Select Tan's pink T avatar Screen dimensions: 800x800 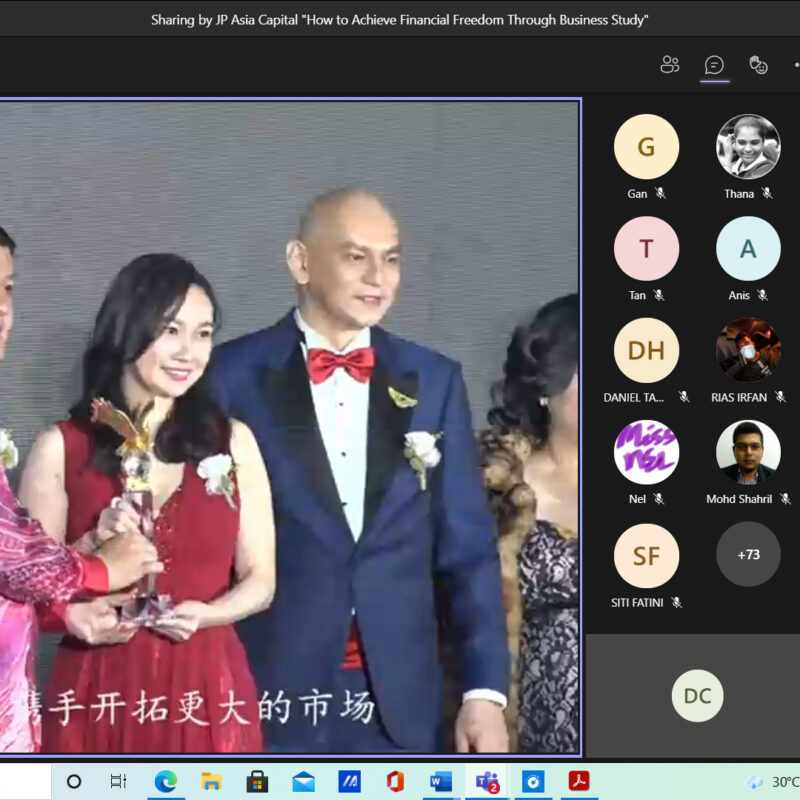coord(646,248)
